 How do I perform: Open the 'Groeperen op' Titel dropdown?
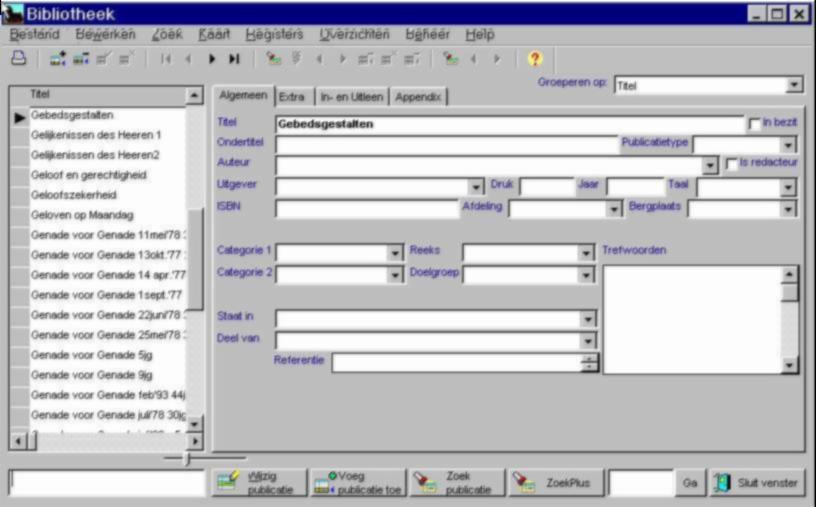point(794,86)
